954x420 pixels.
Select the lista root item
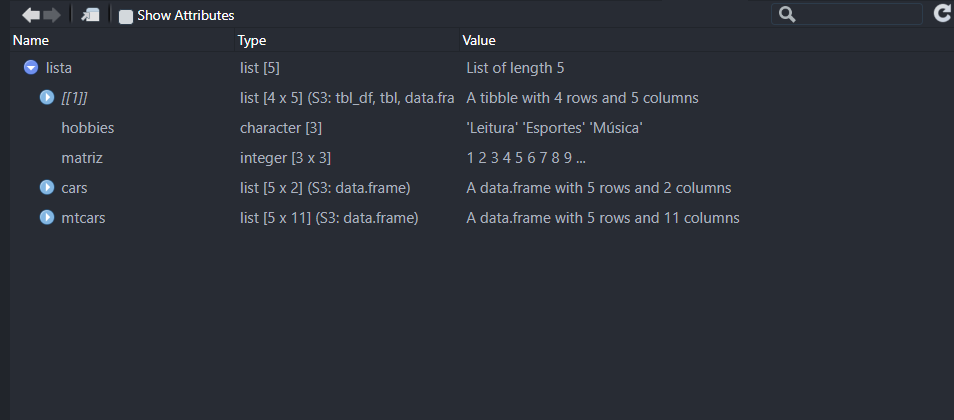pyautogui.click(x=59, y=68)
